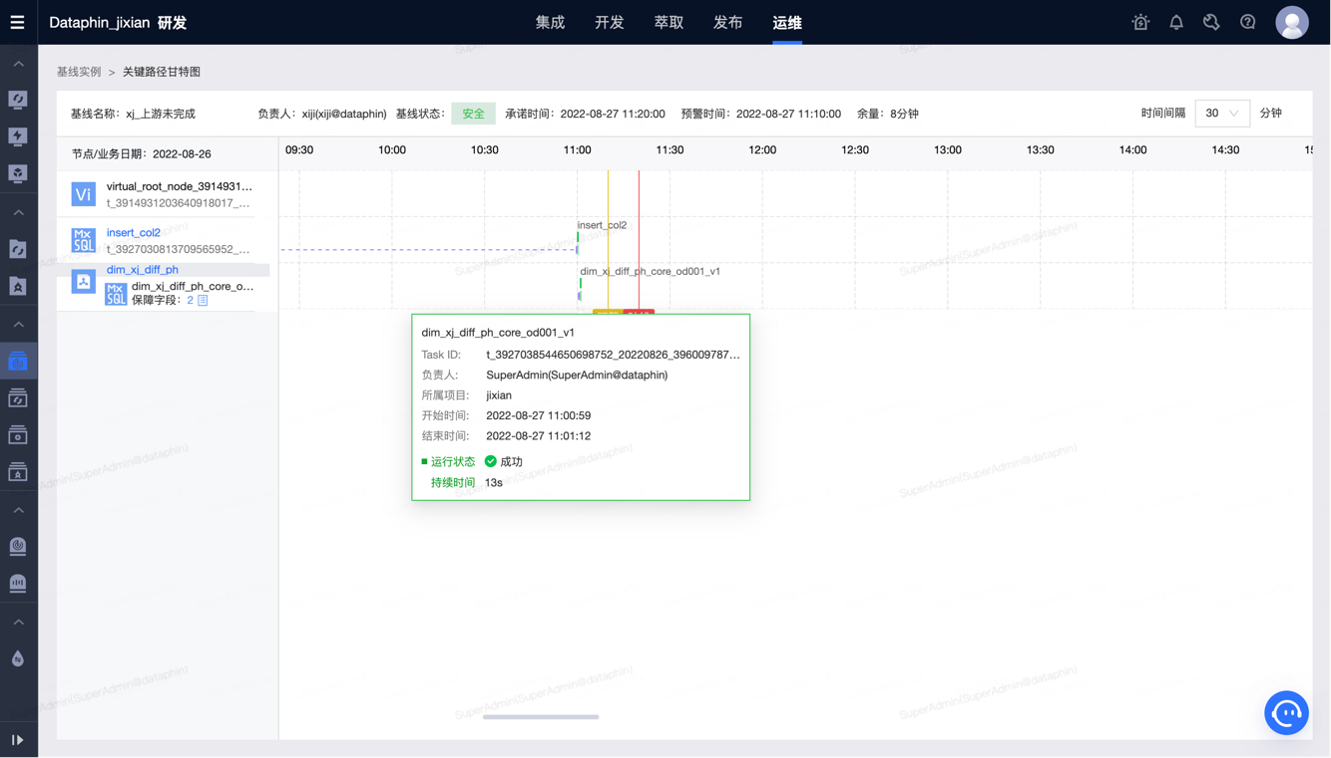Screen dimensions: 1331x758
Task: Open the help question-mark icon
Action: [x=1247, y=21]
